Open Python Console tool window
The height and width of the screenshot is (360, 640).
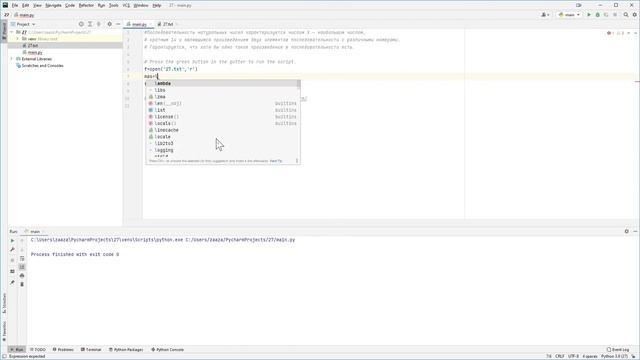(x=168, y=349)
